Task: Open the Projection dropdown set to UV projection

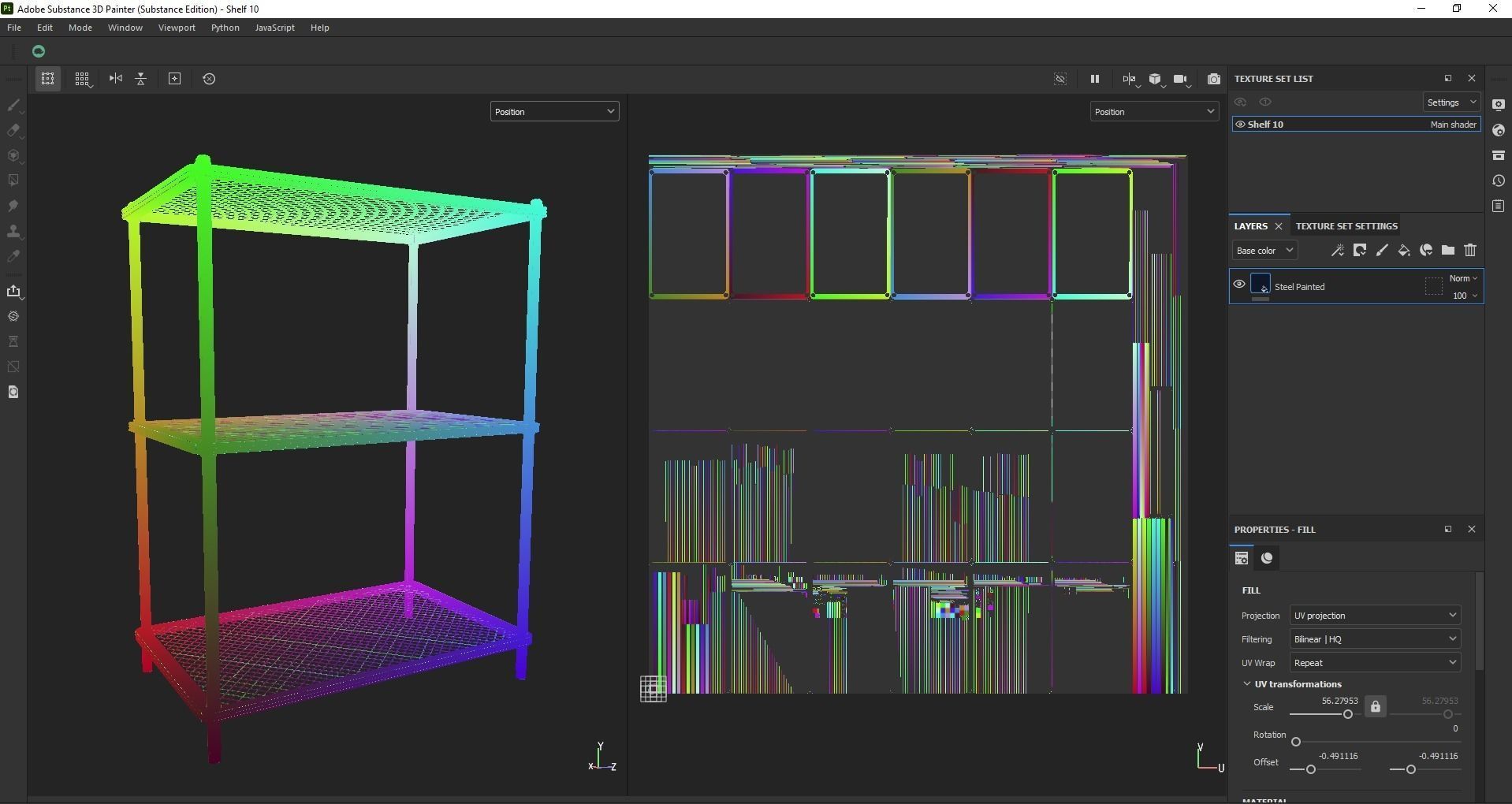Action: click(1375, 616)
